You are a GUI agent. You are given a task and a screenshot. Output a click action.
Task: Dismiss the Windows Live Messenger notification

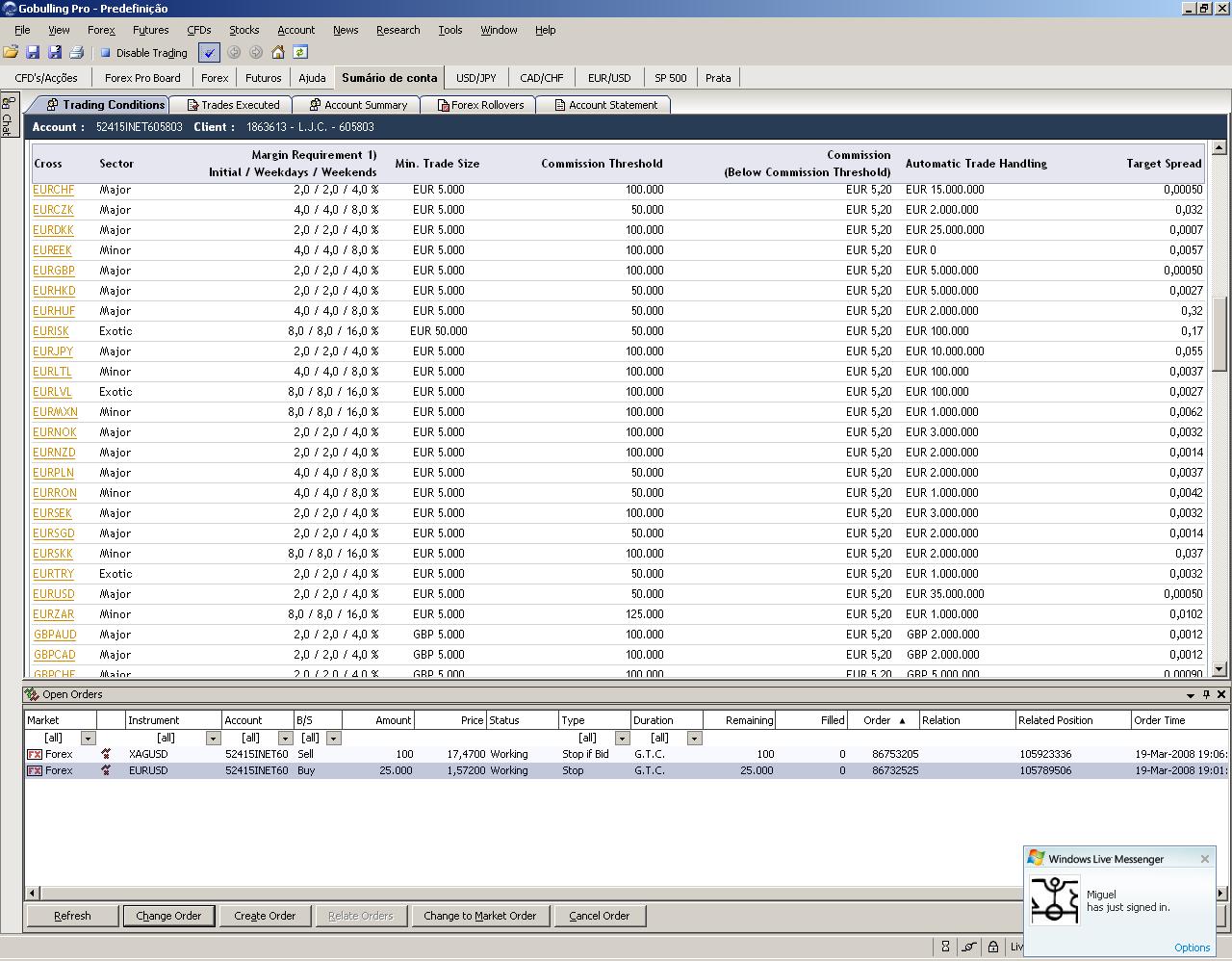pos(1204,859)
